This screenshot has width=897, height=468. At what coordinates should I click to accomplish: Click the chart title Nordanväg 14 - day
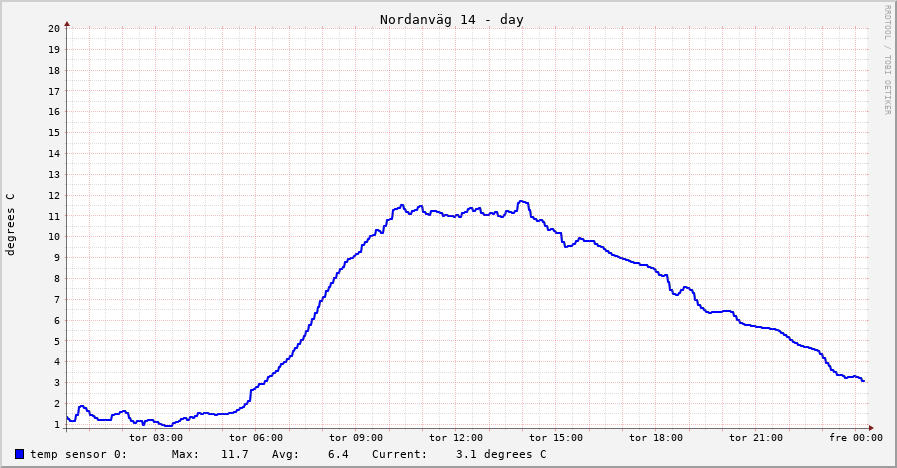click(451, 20)
